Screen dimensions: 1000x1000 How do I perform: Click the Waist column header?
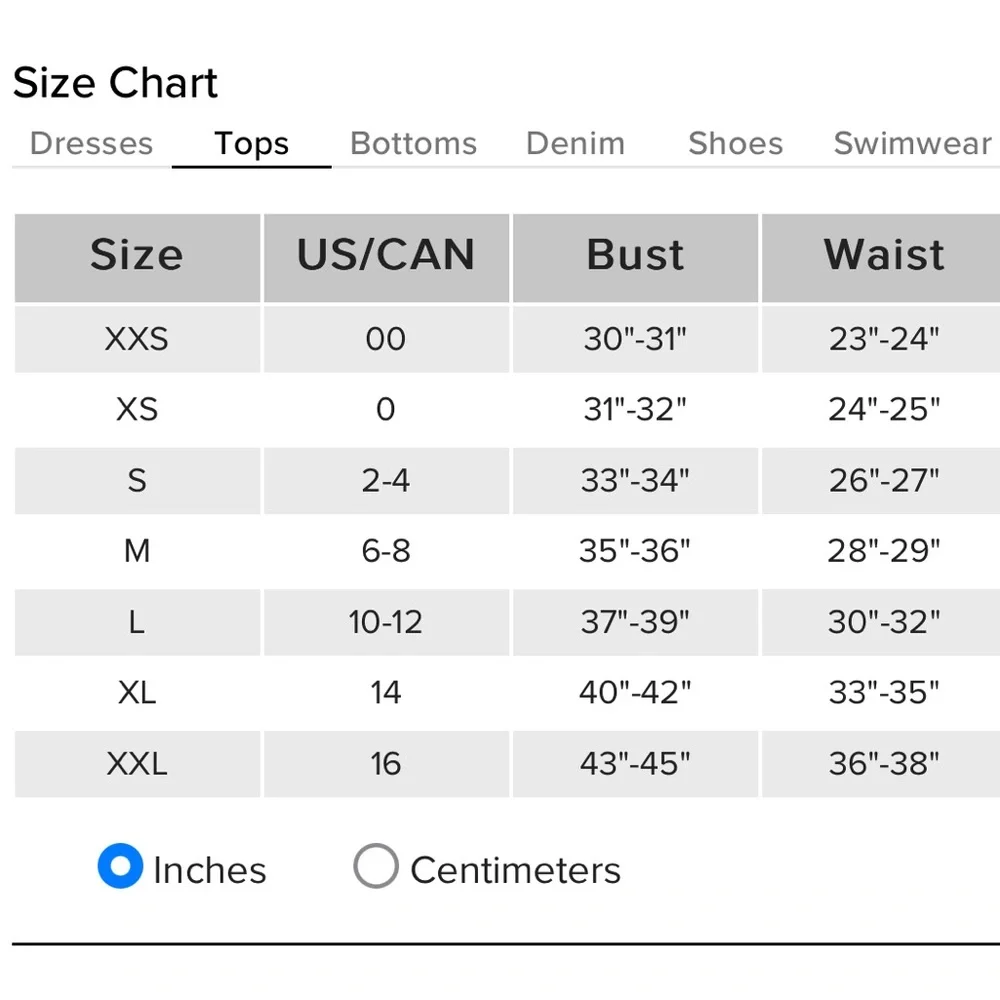pyautogui.click(x=884, y=255)
